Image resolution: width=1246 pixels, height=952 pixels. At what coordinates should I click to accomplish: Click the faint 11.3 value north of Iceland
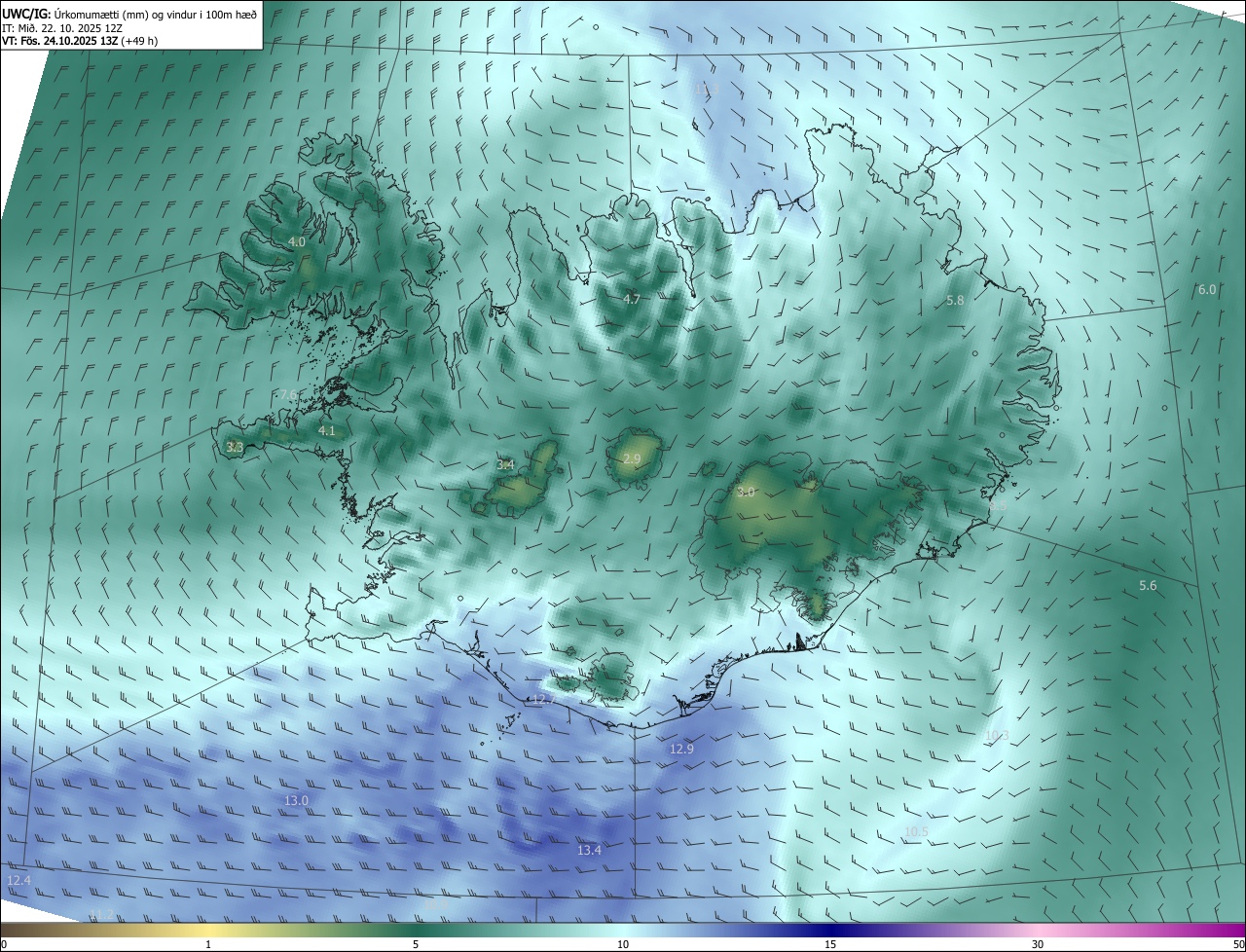coord(707,89)
